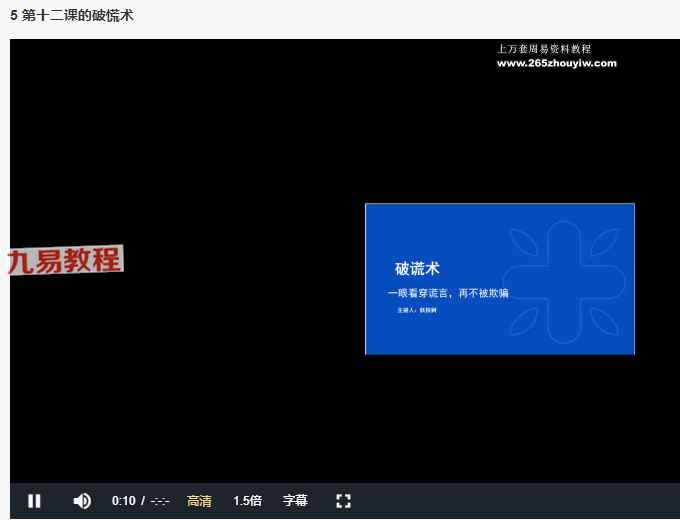This screenshot has height=520, width=680.
Task: Click the slide title 破谎术
Action: pyautogui.click(x=417, y=269)
